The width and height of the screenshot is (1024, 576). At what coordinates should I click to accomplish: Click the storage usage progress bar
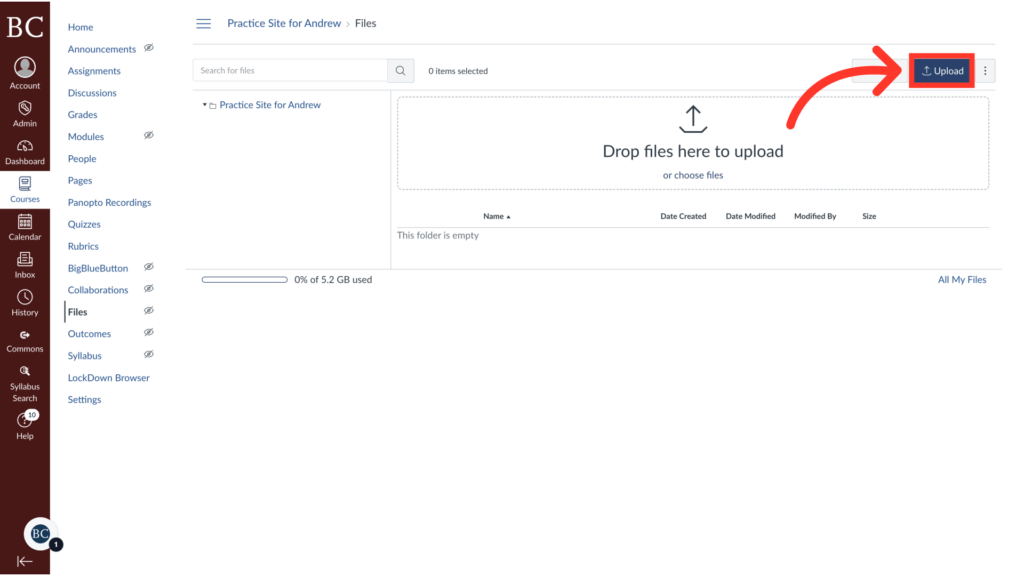244,279
